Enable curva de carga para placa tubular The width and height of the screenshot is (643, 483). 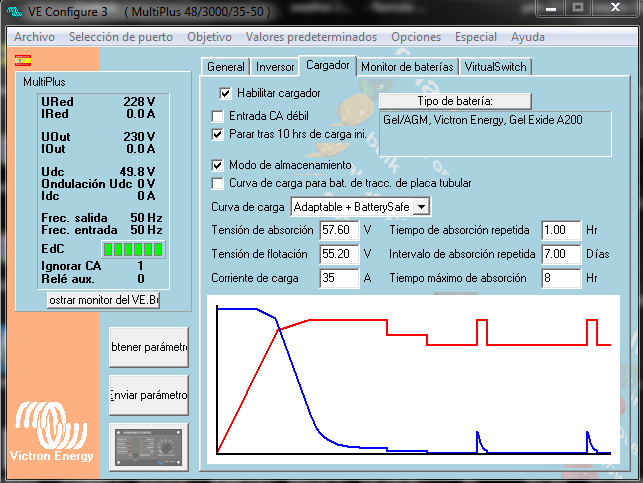click(x=217, y=183)
